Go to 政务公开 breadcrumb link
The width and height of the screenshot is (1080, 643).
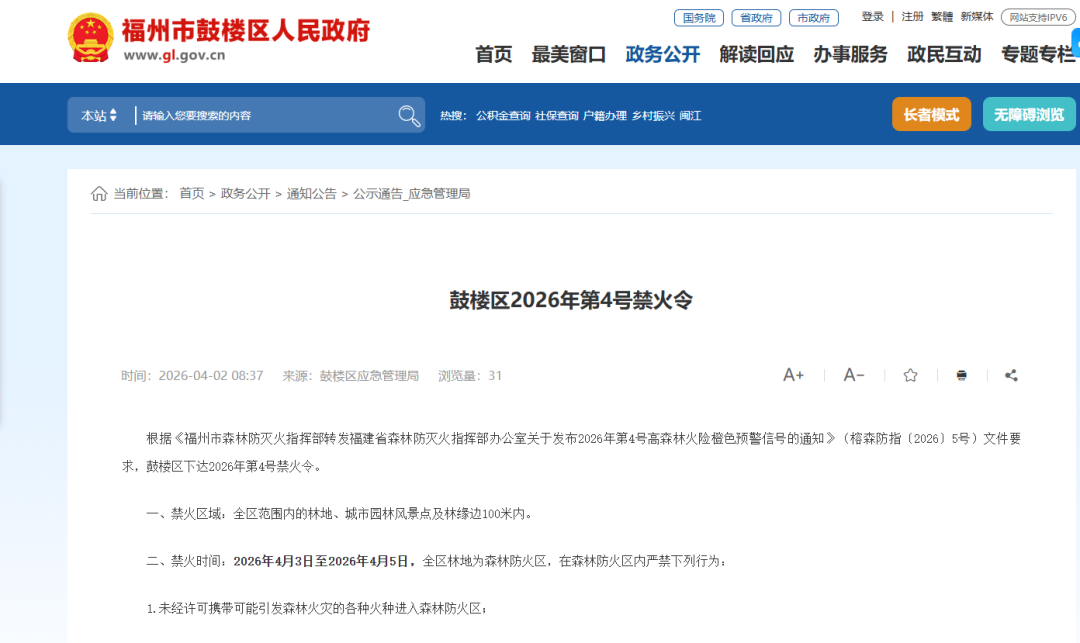tap(245, 193)
